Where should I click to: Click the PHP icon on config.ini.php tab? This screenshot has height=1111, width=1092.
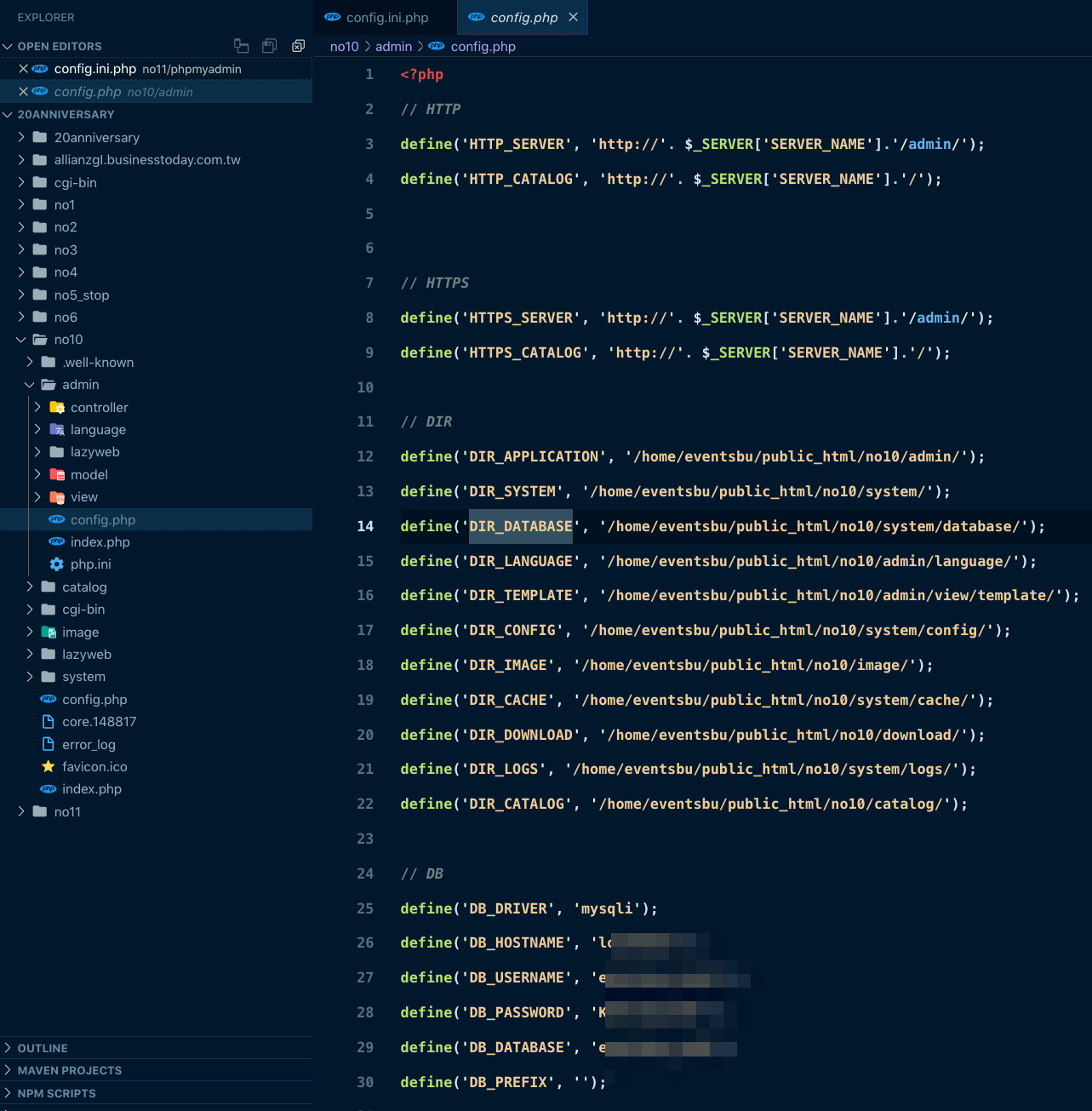coord(333,17)
